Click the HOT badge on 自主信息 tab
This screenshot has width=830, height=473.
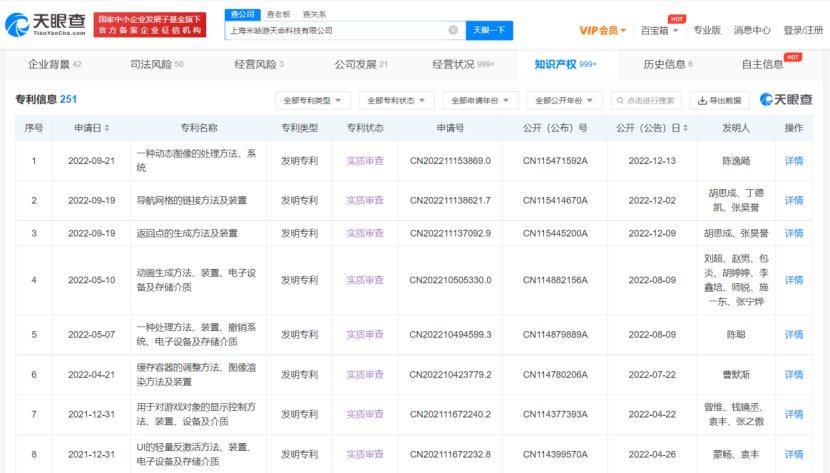point(792,57)
